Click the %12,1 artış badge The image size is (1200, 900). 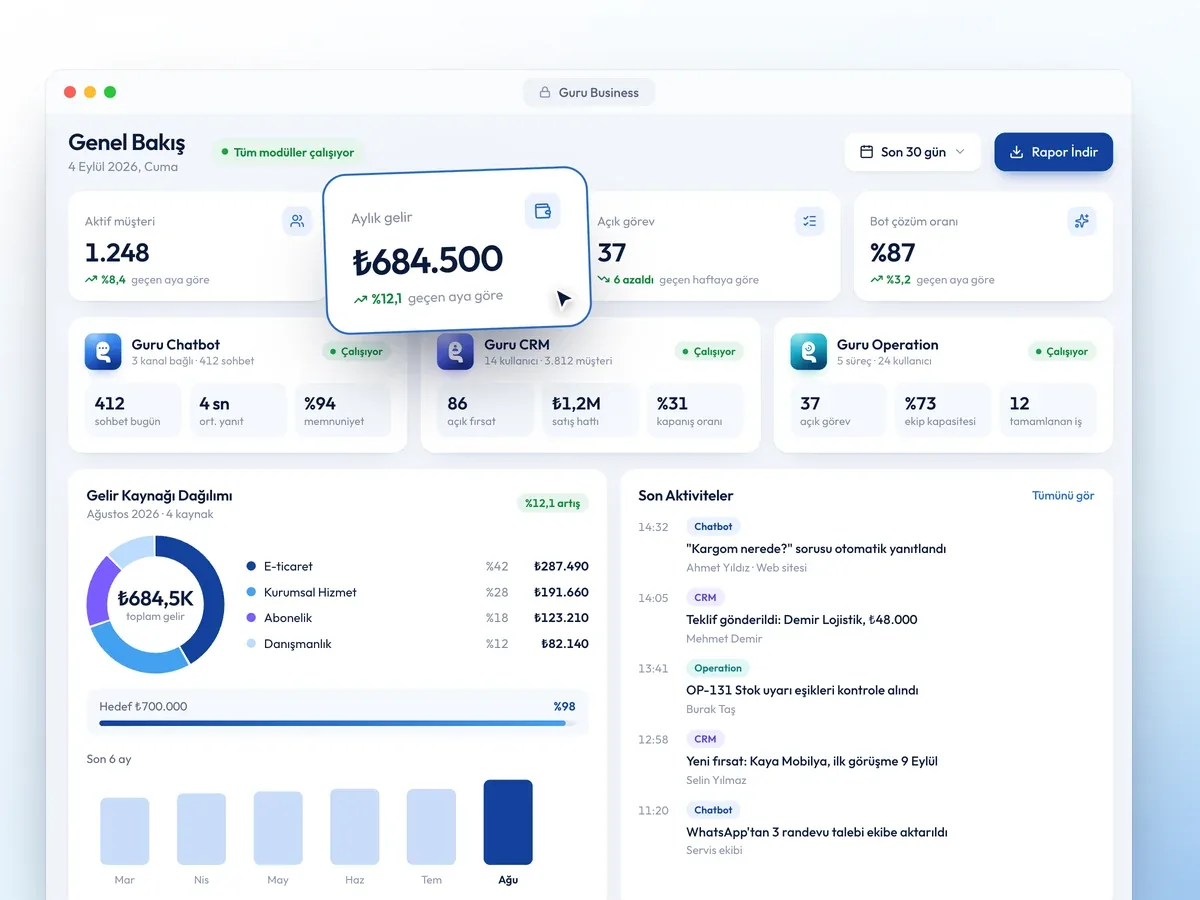click(552, 503)
